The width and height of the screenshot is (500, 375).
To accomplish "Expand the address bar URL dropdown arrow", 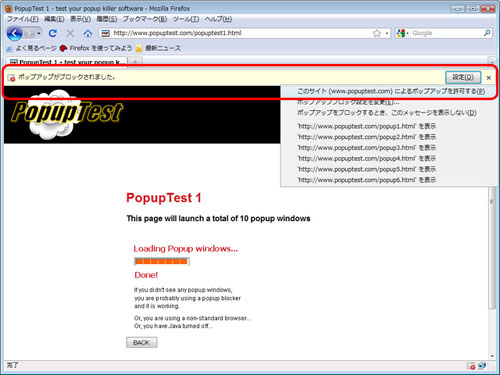I will pos(387,33).
